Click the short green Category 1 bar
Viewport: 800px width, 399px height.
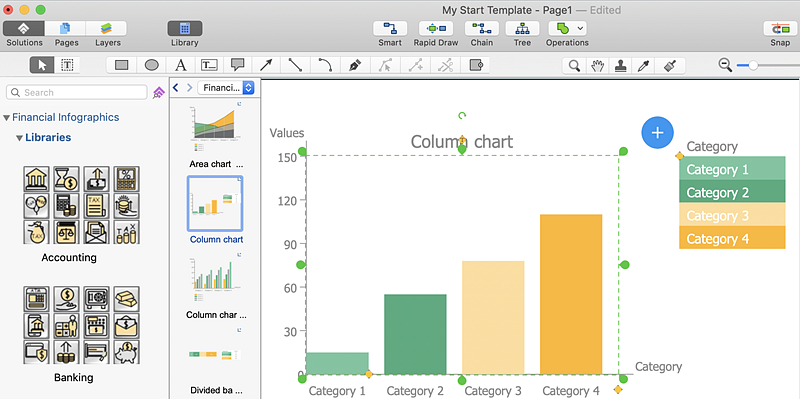[337, 363]
